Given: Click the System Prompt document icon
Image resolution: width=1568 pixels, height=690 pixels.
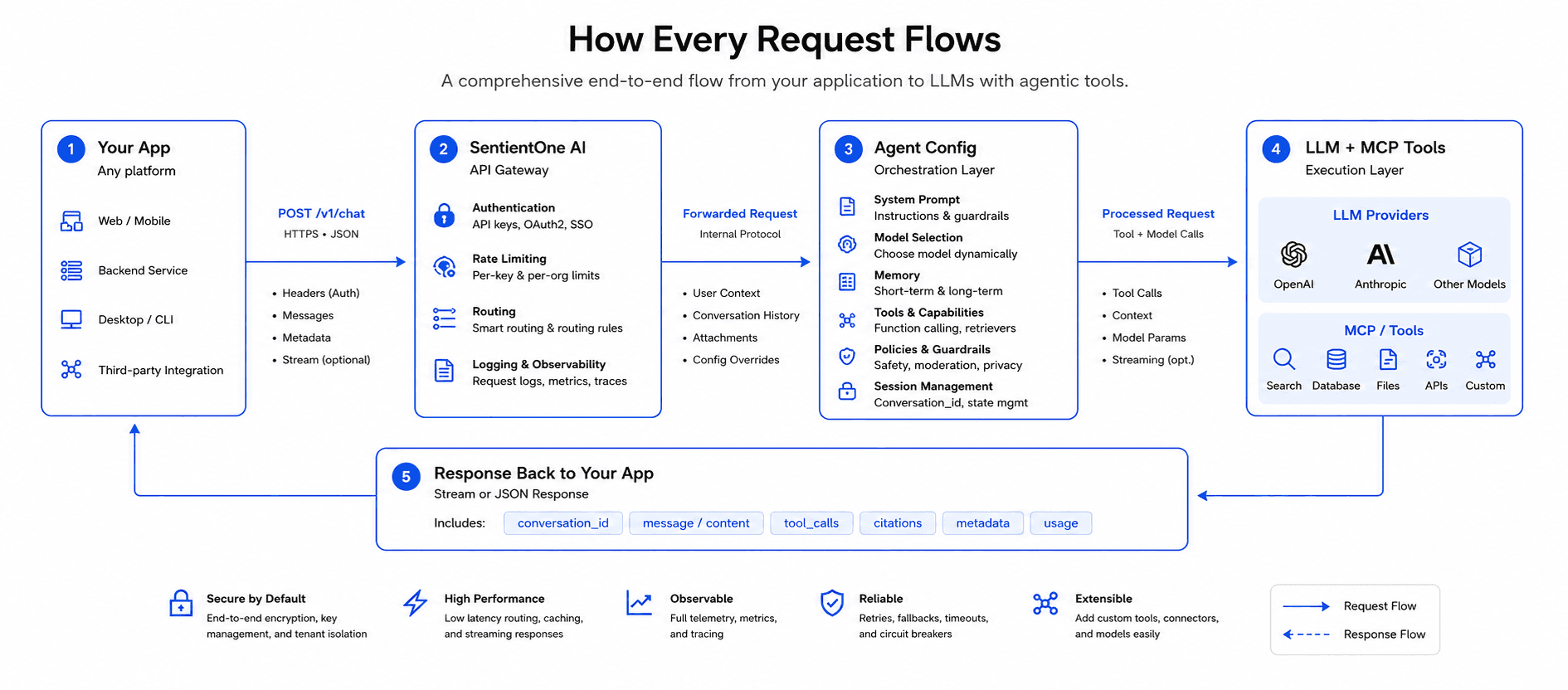Looking at the screenshot, I should [847, 207].
